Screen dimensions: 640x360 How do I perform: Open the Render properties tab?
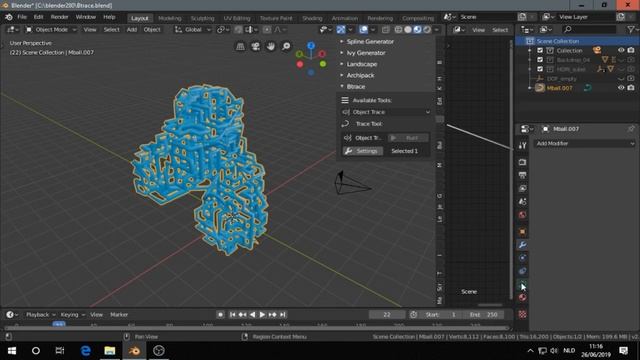[522, 162]
